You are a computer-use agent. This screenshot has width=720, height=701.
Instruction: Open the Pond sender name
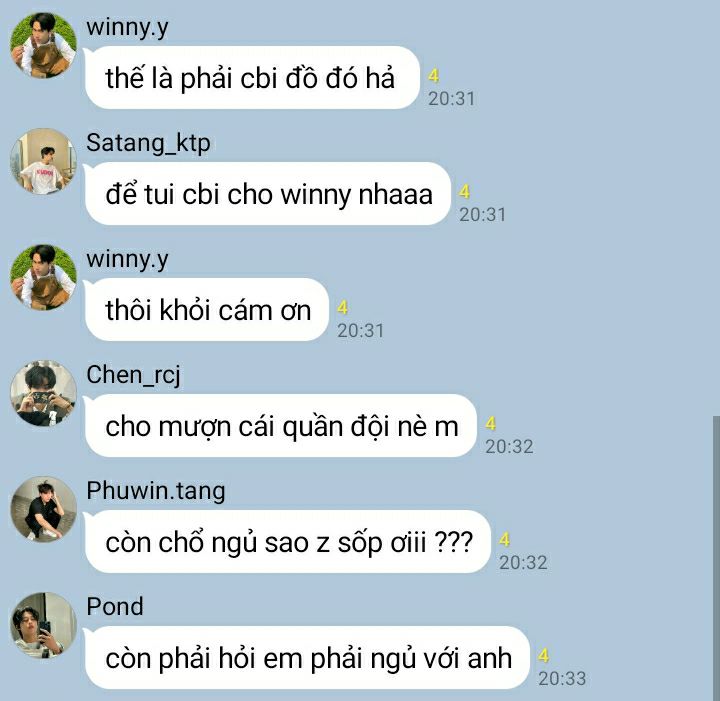coord(115,606)
